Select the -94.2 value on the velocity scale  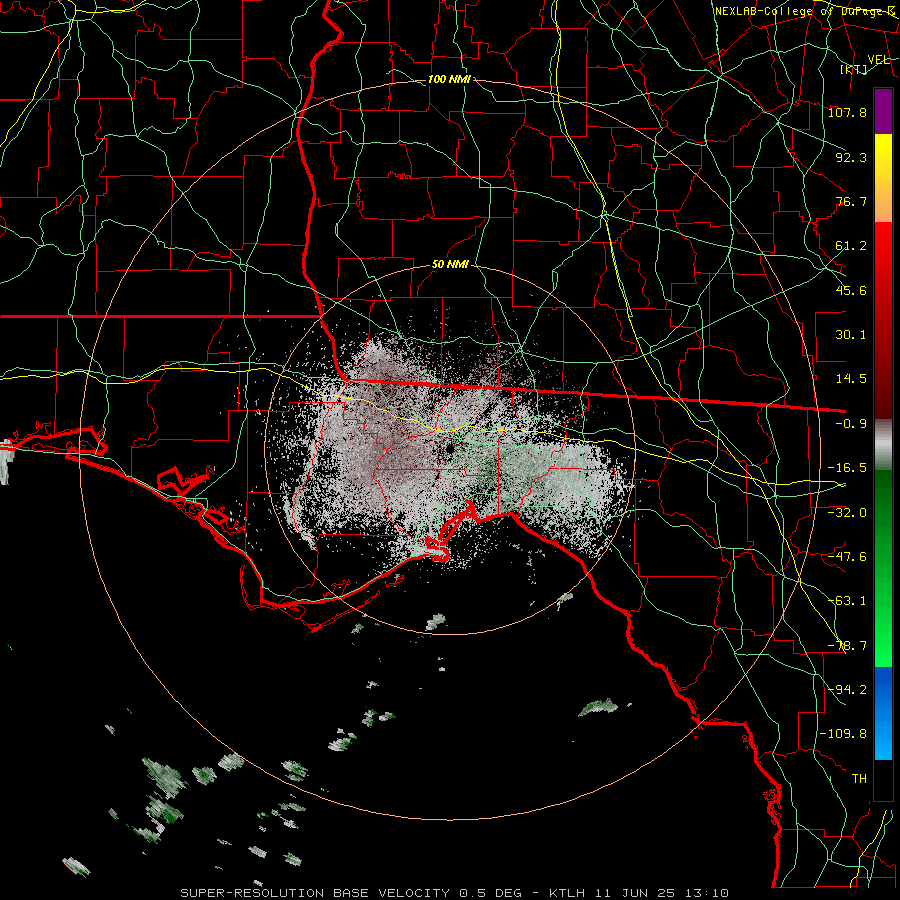pos(847,689)
